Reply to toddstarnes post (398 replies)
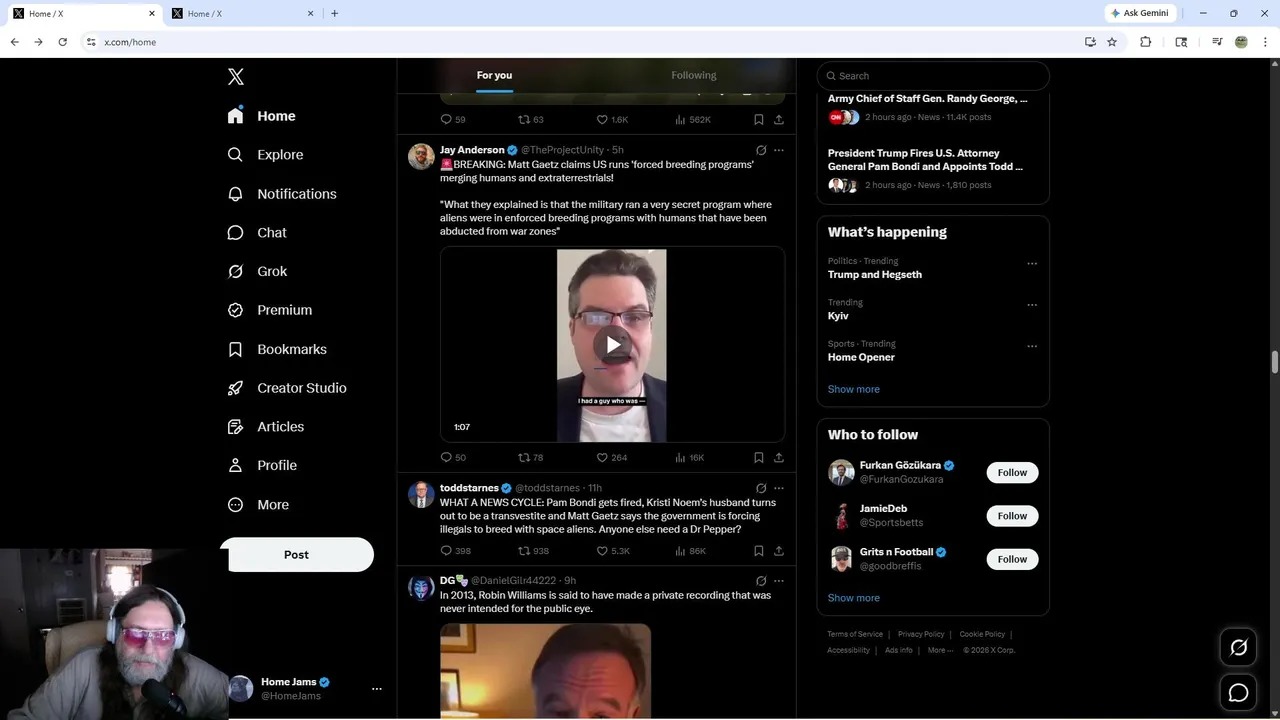This screenshot has width=1280, height=720. (455, 551)
